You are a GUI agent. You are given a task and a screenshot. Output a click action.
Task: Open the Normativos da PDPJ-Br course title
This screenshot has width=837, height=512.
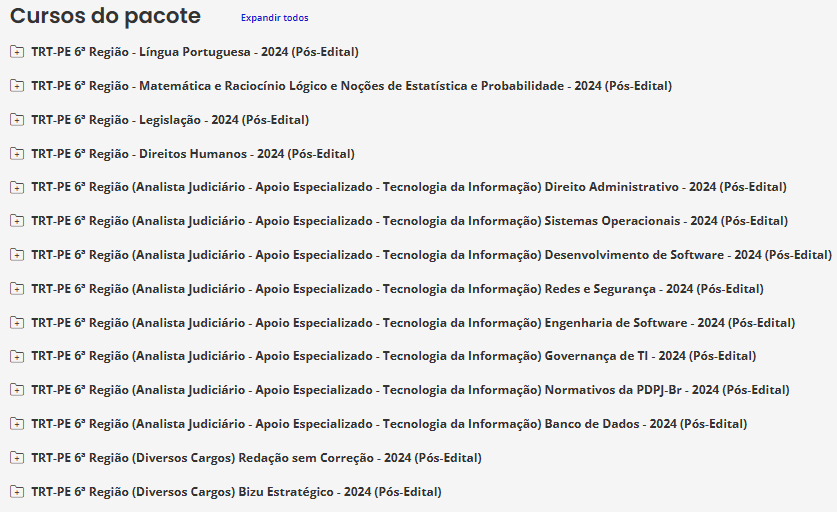click(410, 390)
